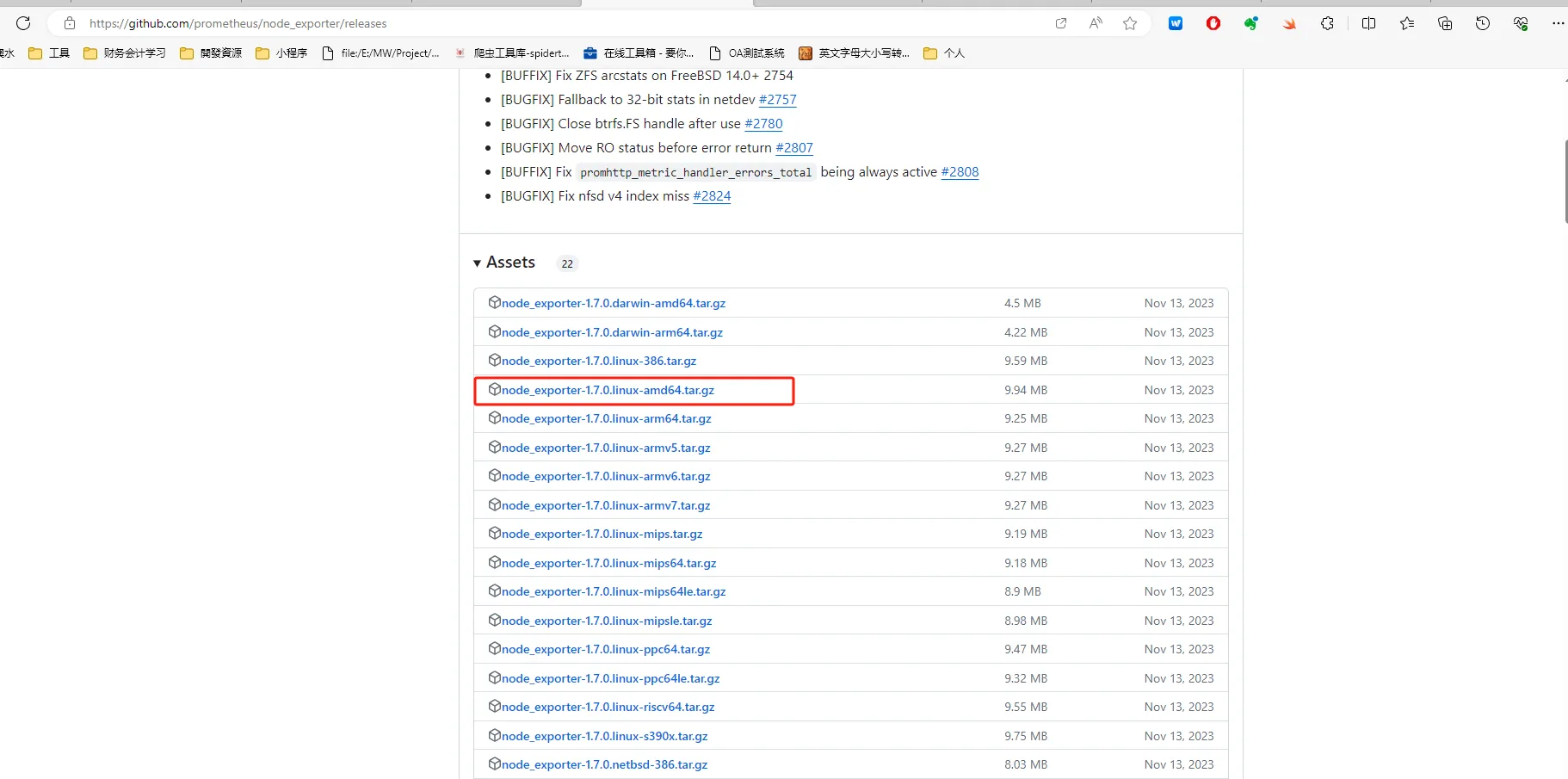Image resolution: width=1568 pixels, height=779 pixels.
Task: Click the 8.9 MB size text
Action: (1022, 591)
